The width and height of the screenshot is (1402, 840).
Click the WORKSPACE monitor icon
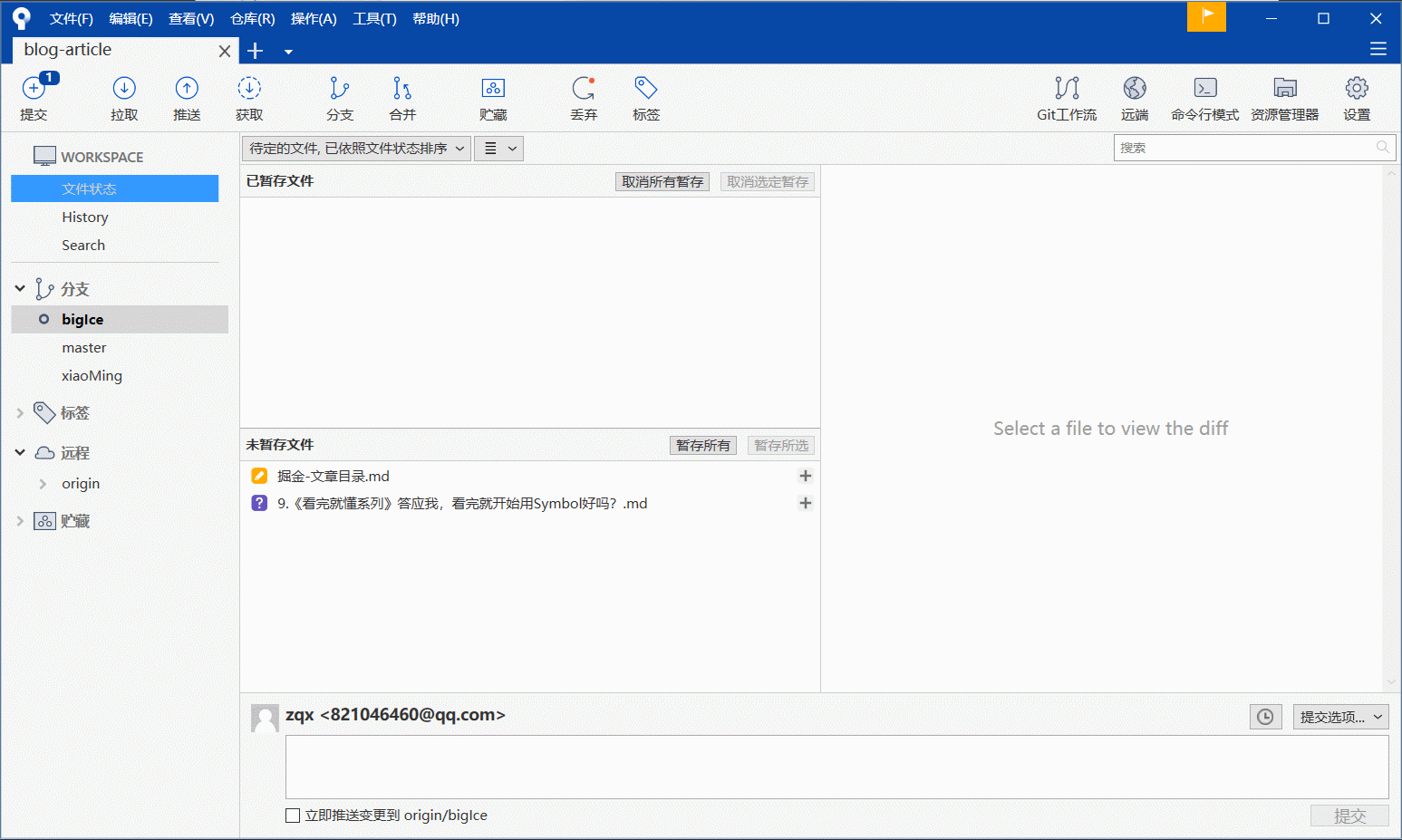pyautogui.click(x=44, y=156)
